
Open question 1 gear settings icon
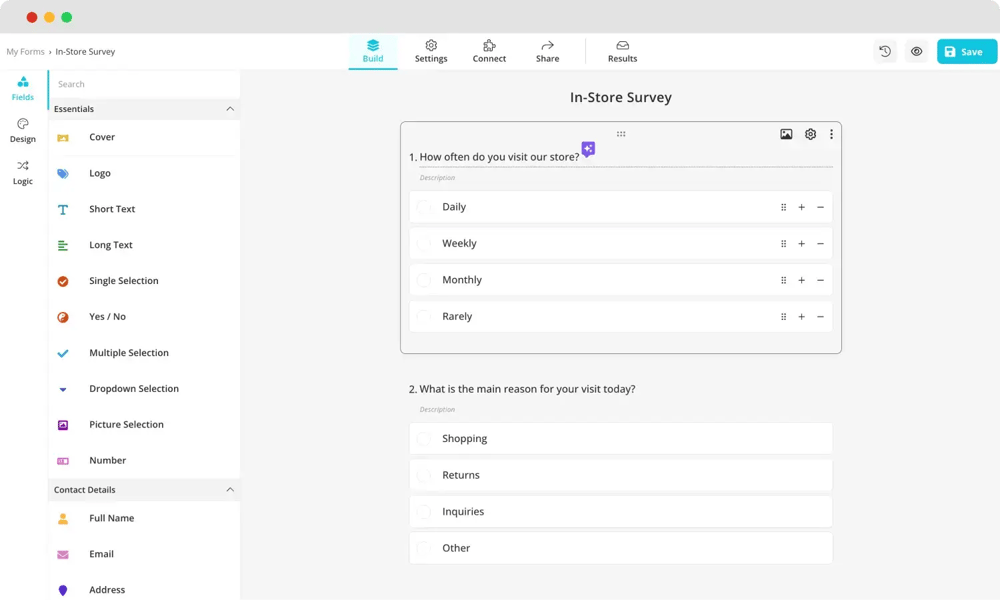810,134
